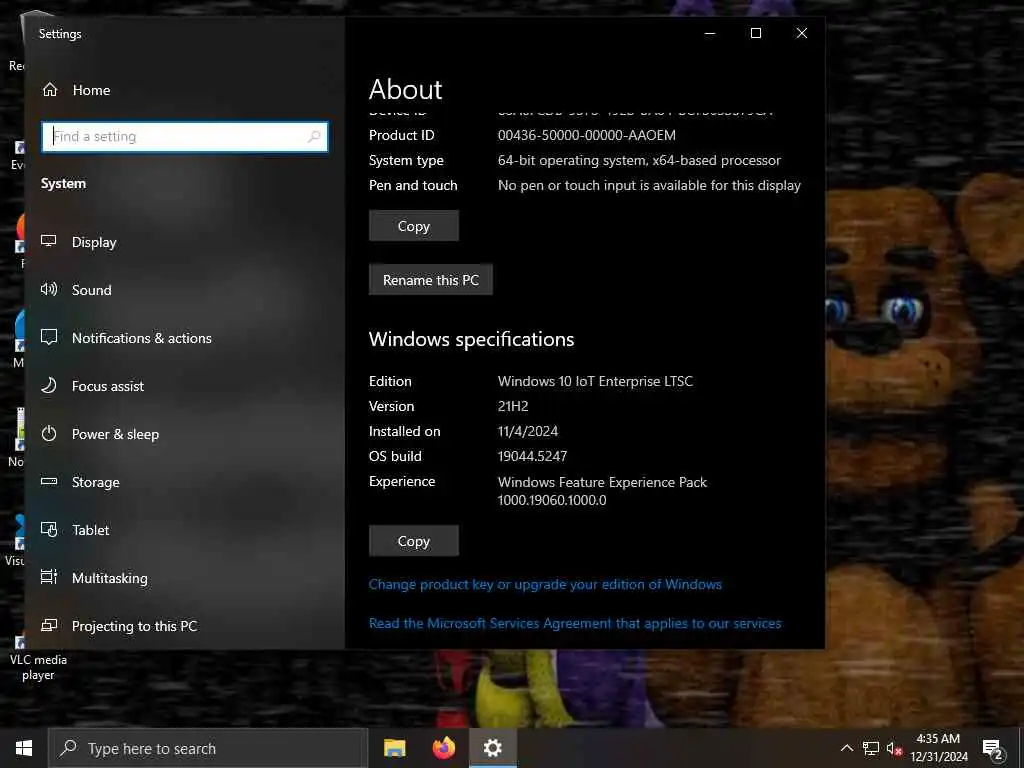This screenshot has width=1024, height=768.
Task: Maximize the Settings window
Action: (x=756, y=33)
